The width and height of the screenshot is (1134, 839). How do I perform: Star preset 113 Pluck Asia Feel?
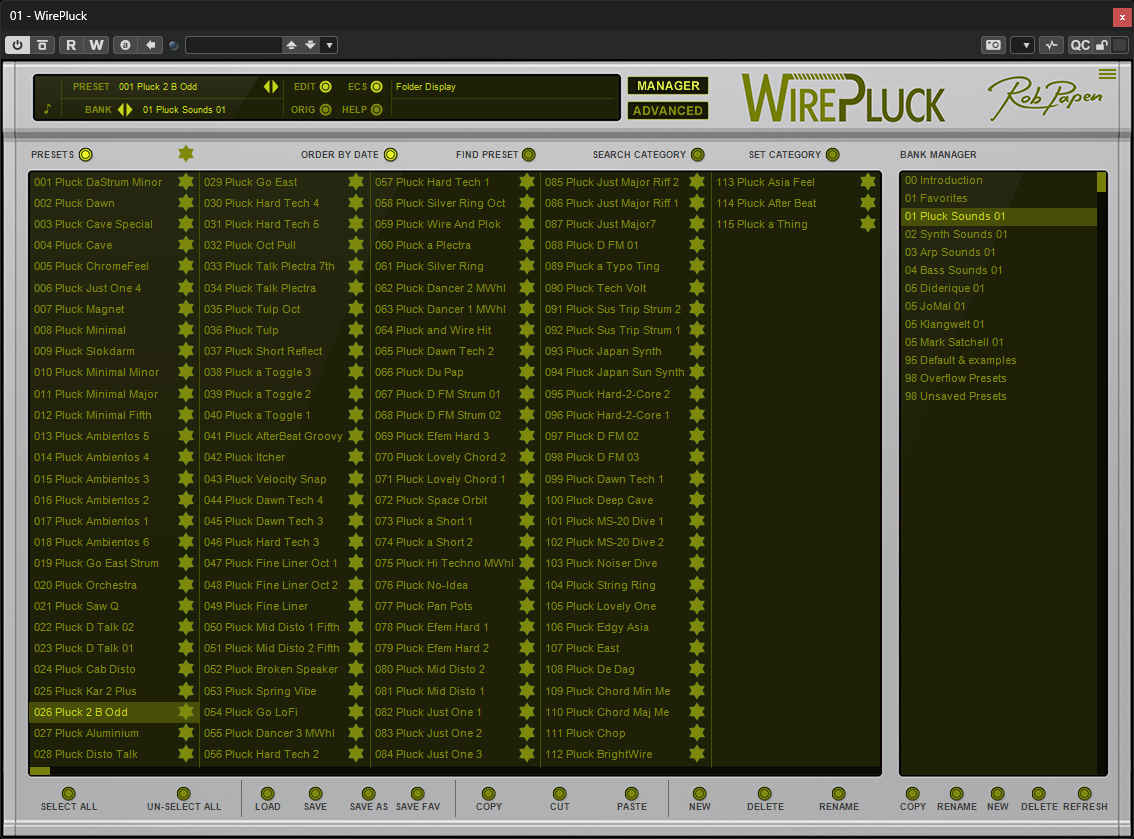pos(868,182)
